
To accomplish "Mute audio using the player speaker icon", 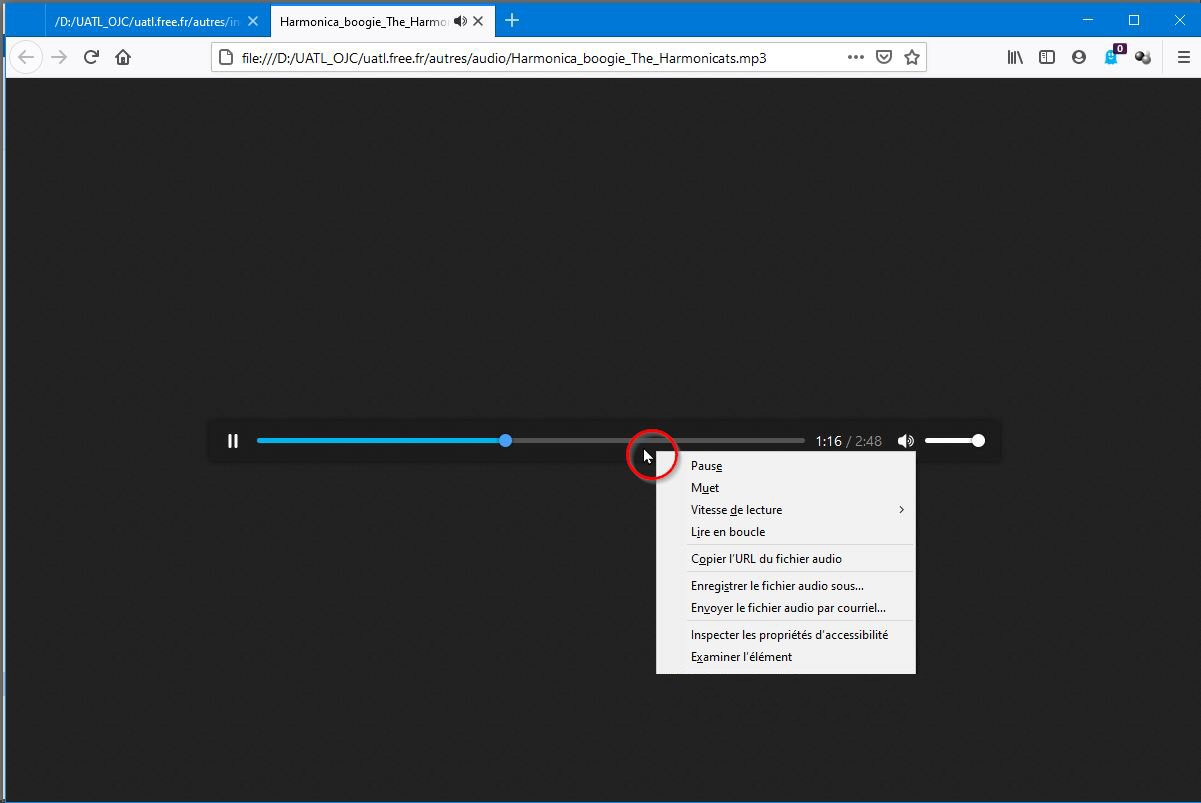I will click(906, 441).
